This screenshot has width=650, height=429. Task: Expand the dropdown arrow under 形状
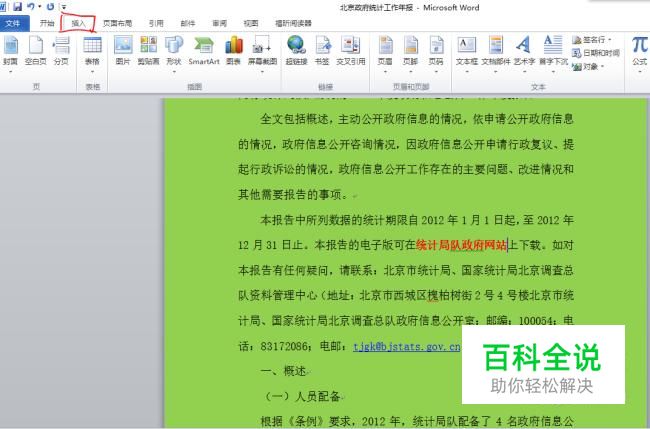[174, 72]
